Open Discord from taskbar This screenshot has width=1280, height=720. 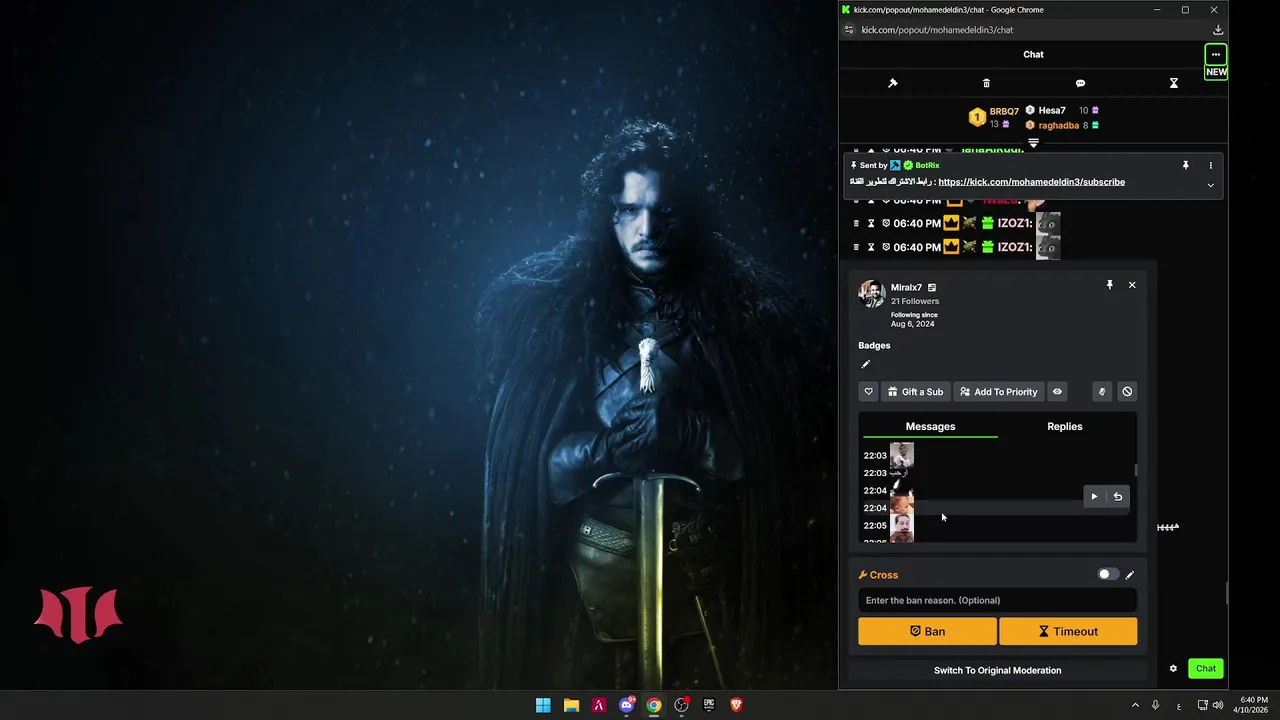(627, 705)
